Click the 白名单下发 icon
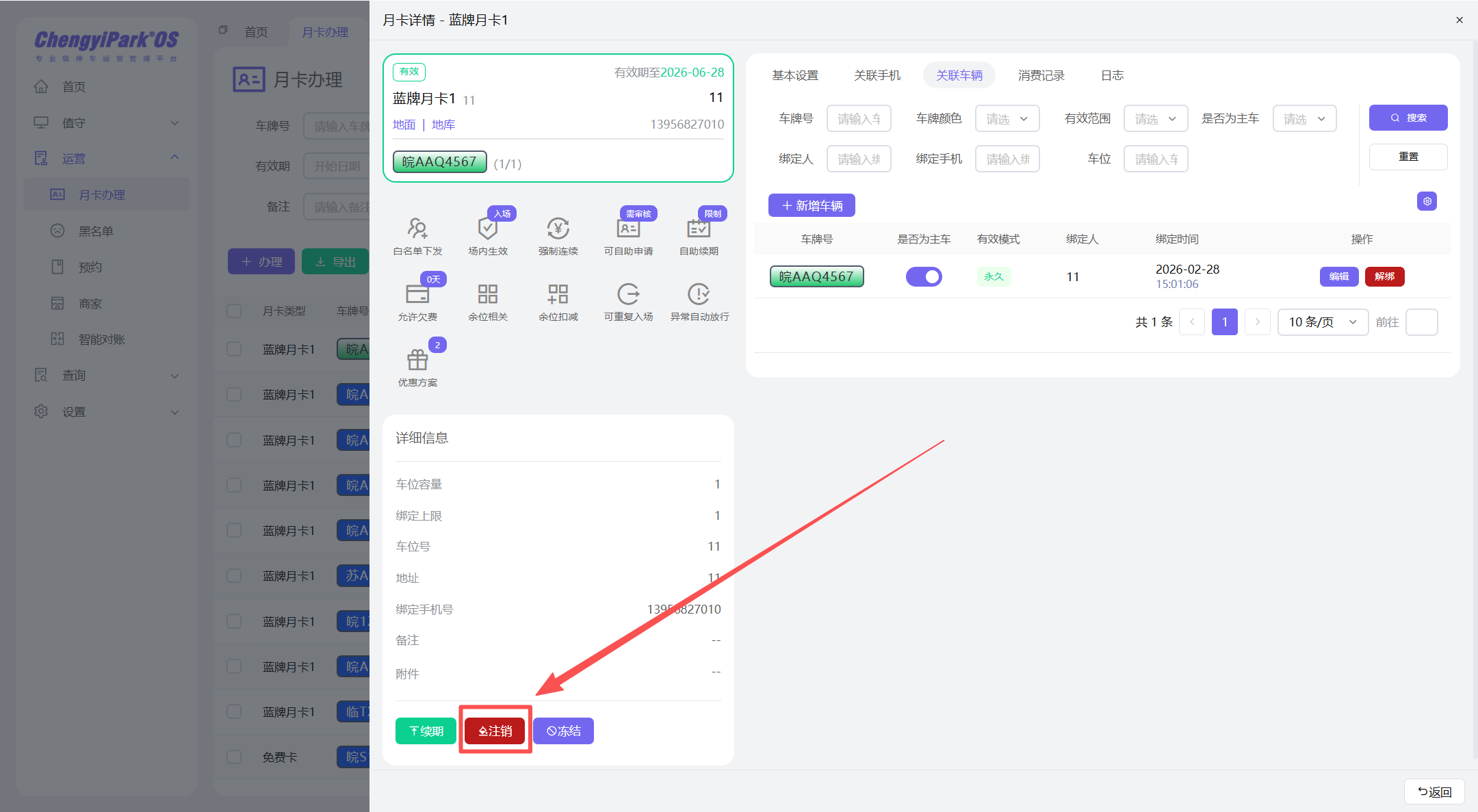Viewport: 1478px width, 812px height. [417, 228]
